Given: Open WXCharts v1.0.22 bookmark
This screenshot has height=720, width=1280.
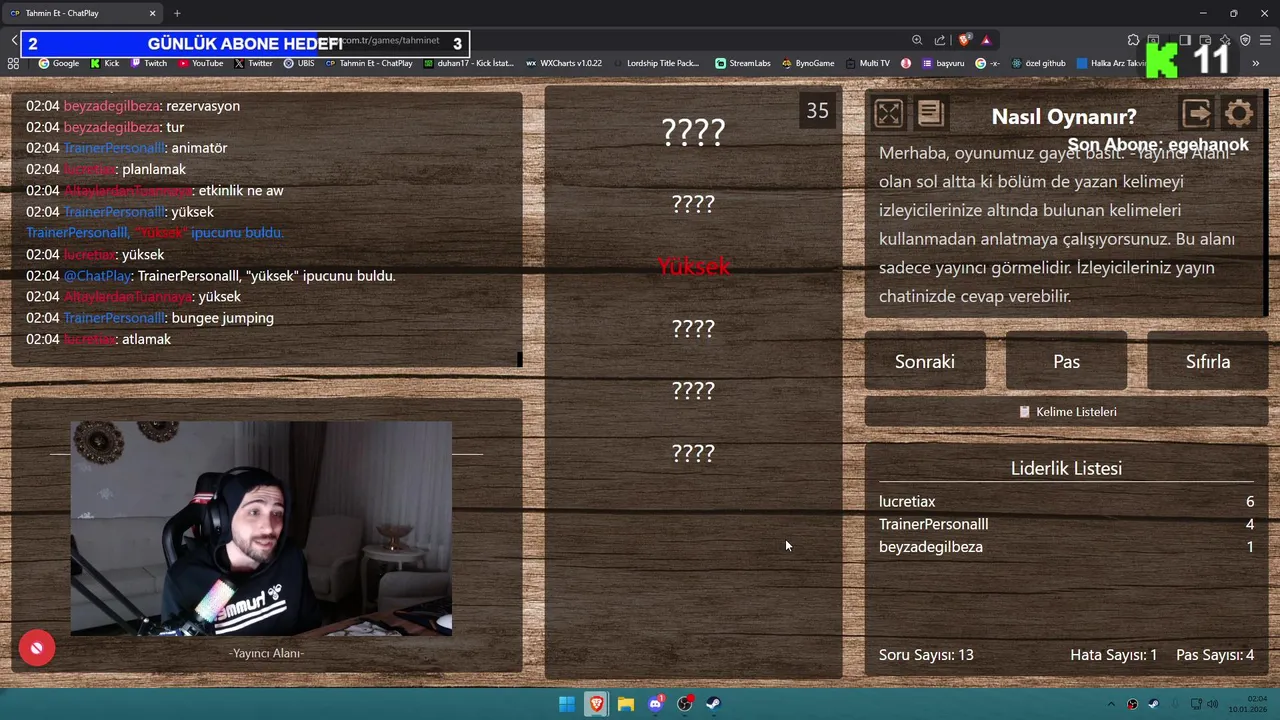Looking at the screenshot, I should [564, 63].
